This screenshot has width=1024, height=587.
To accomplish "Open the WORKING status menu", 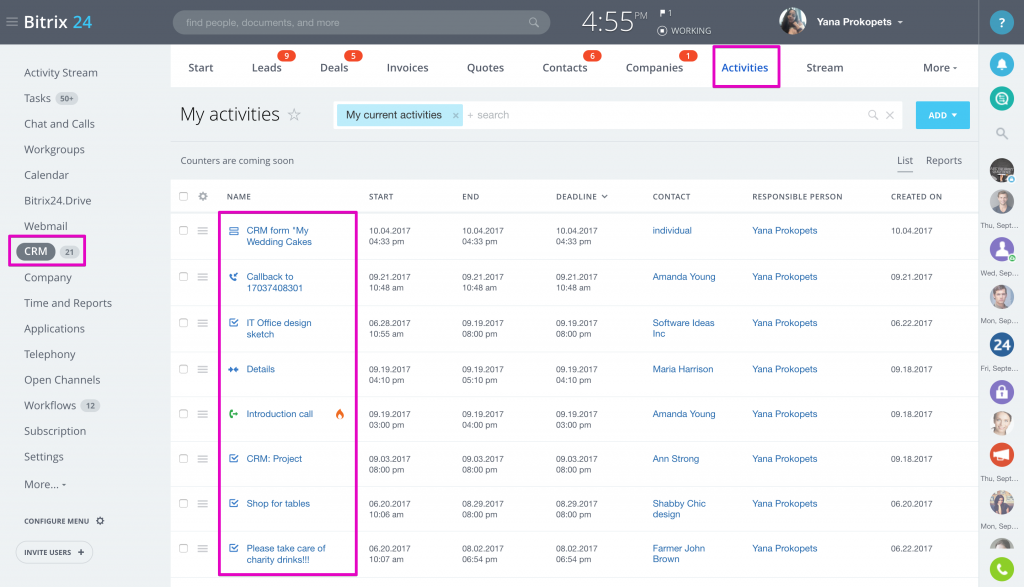I will point(684,31).
